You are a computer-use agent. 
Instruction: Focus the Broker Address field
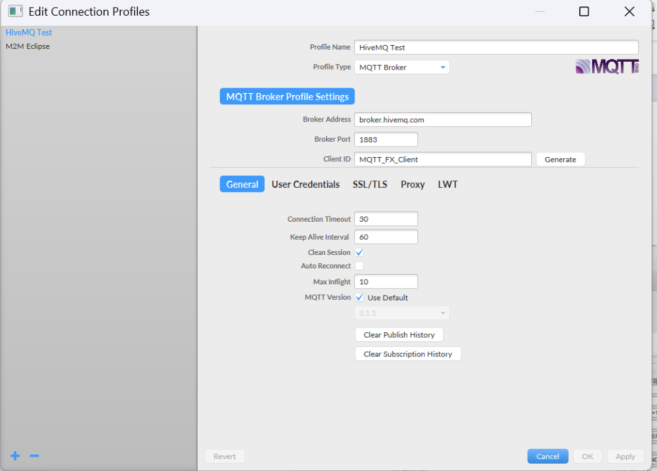443,119
